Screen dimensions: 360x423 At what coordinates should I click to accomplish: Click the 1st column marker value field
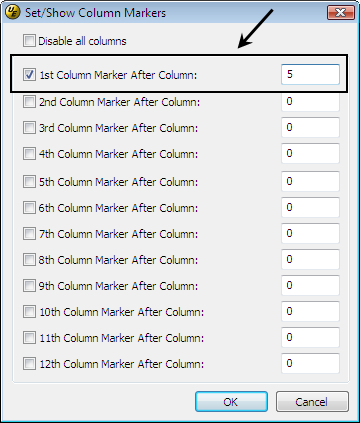[310, 74]
